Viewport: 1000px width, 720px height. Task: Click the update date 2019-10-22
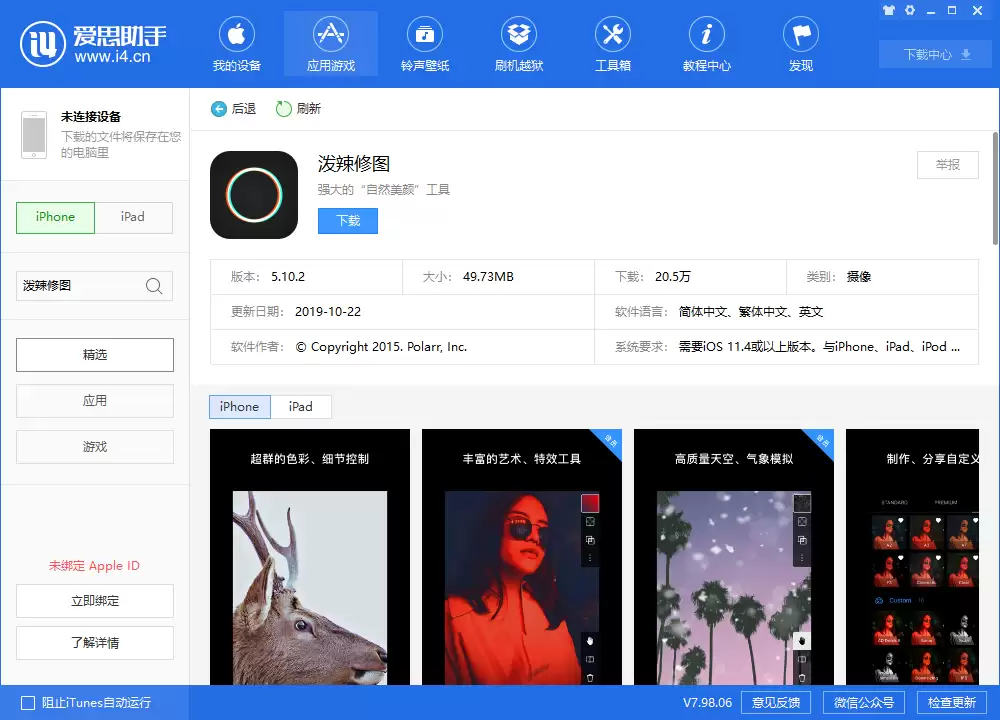point(328,312)
